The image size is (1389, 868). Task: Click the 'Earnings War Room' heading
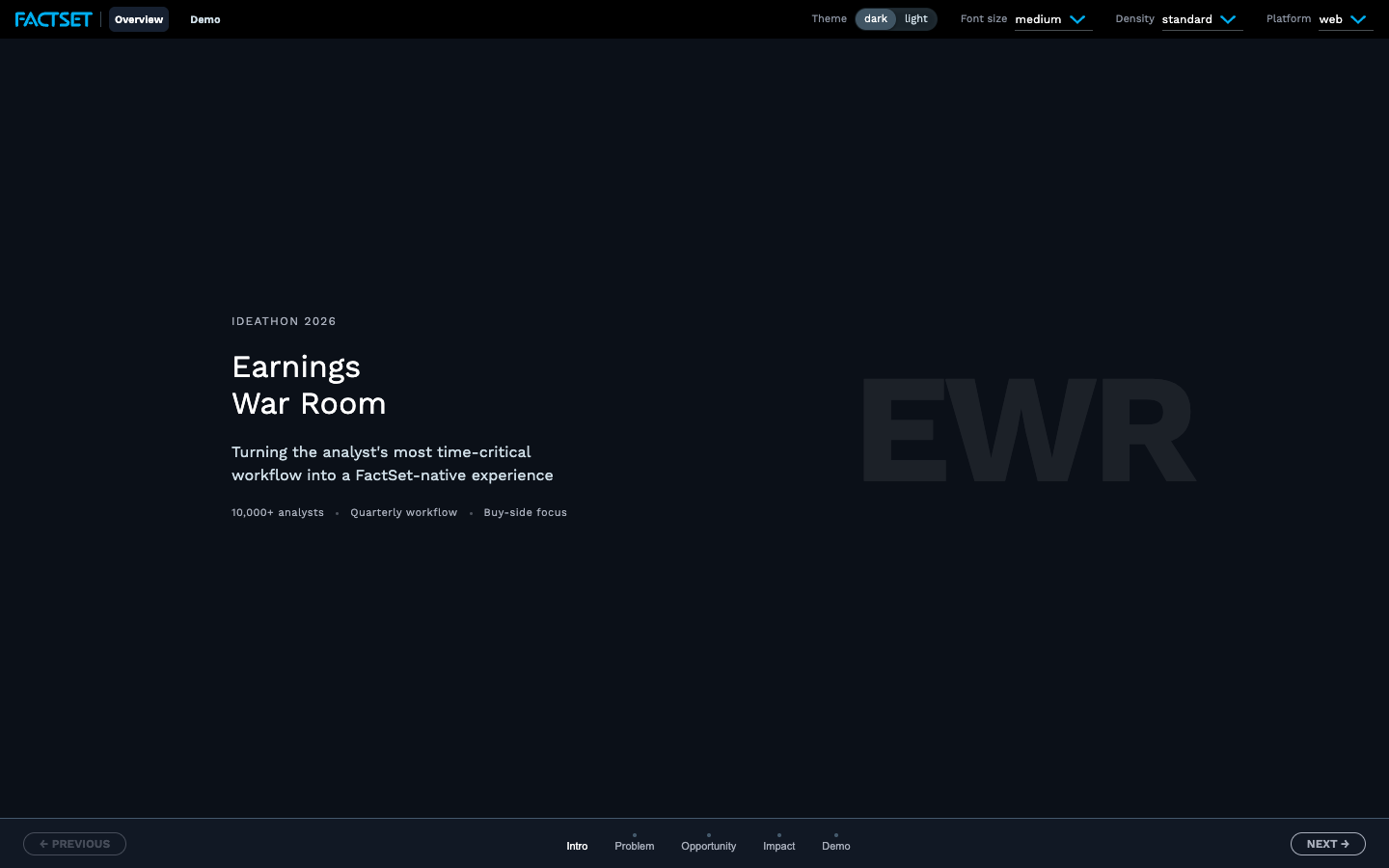coord(309,385)
